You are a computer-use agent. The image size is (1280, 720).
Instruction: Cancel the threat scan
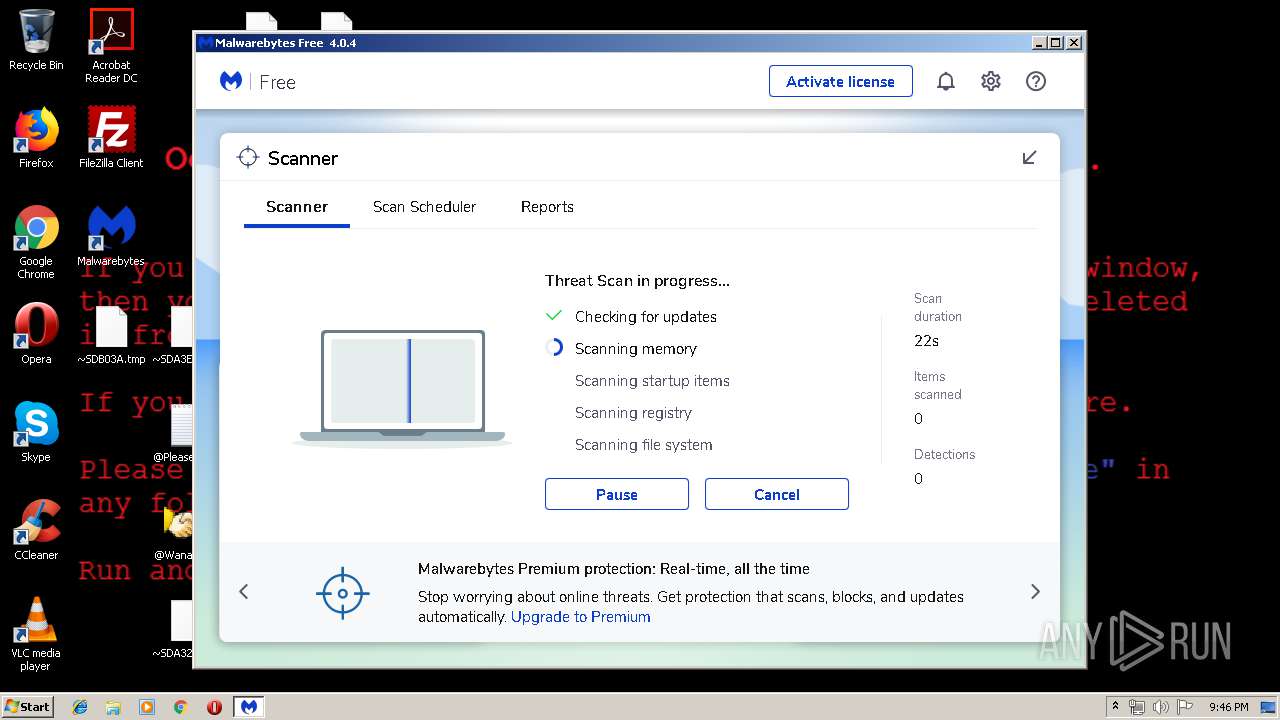777,494
